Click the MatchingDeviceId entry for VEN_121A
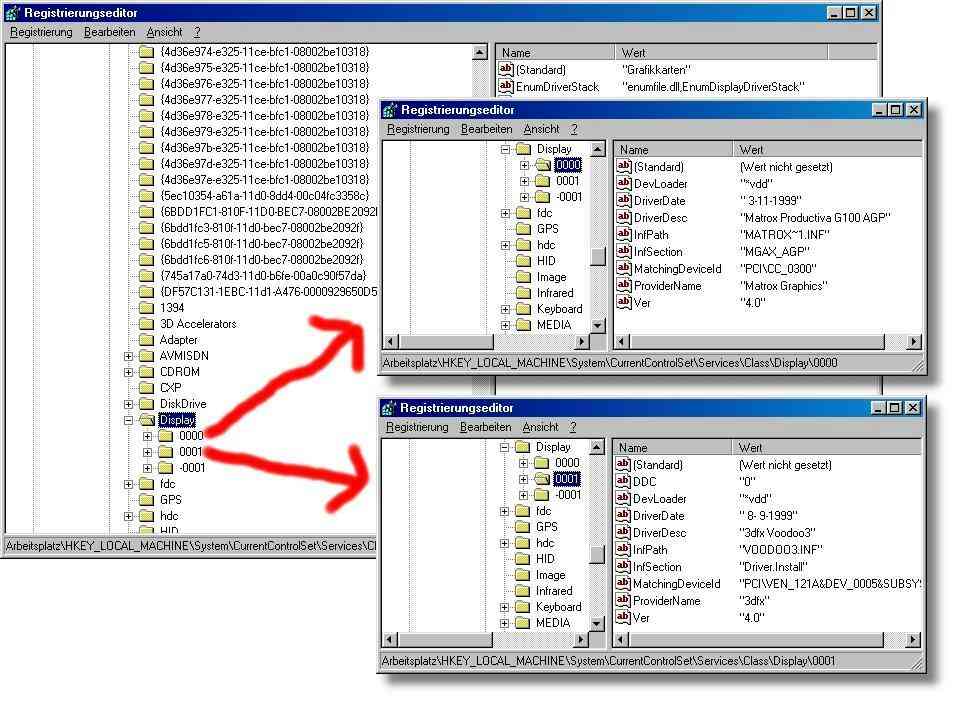 (x=676, y=584)
